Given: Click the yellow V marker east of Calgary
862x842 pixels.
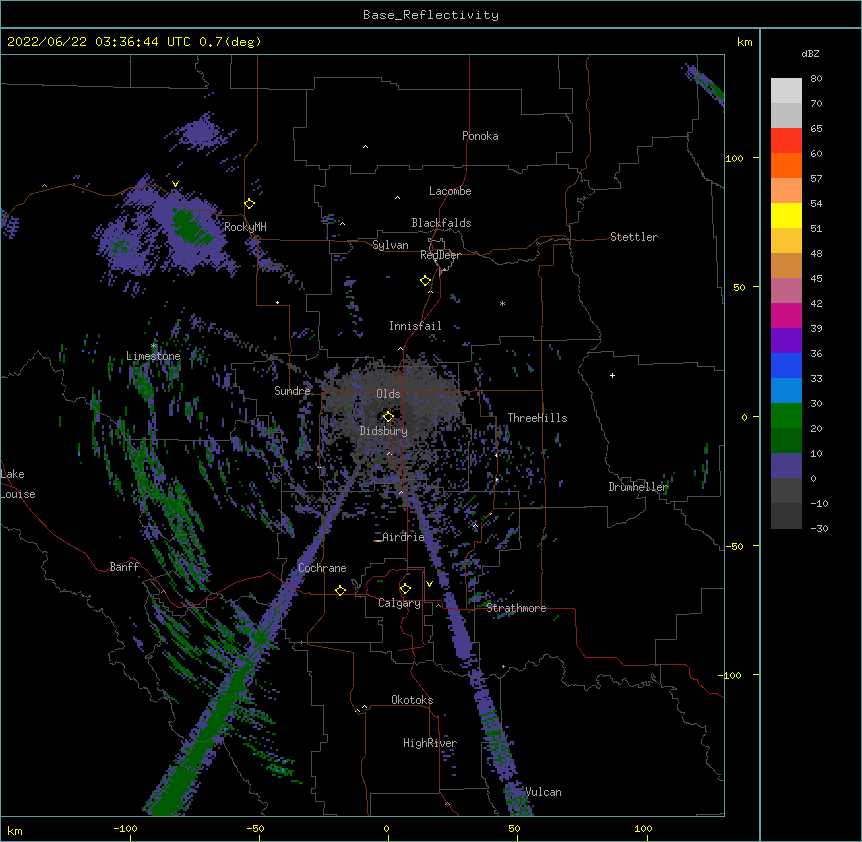Looking at the screenshot, I should coord(429,584).
